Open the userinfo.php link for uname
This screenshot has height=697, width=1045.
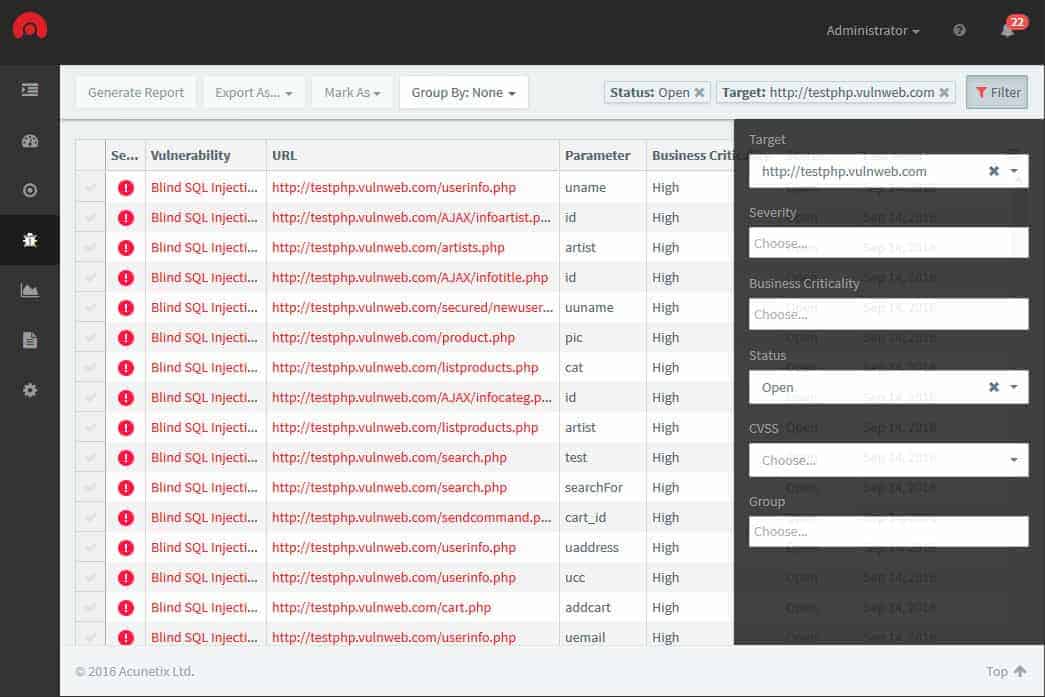[393, 188]
